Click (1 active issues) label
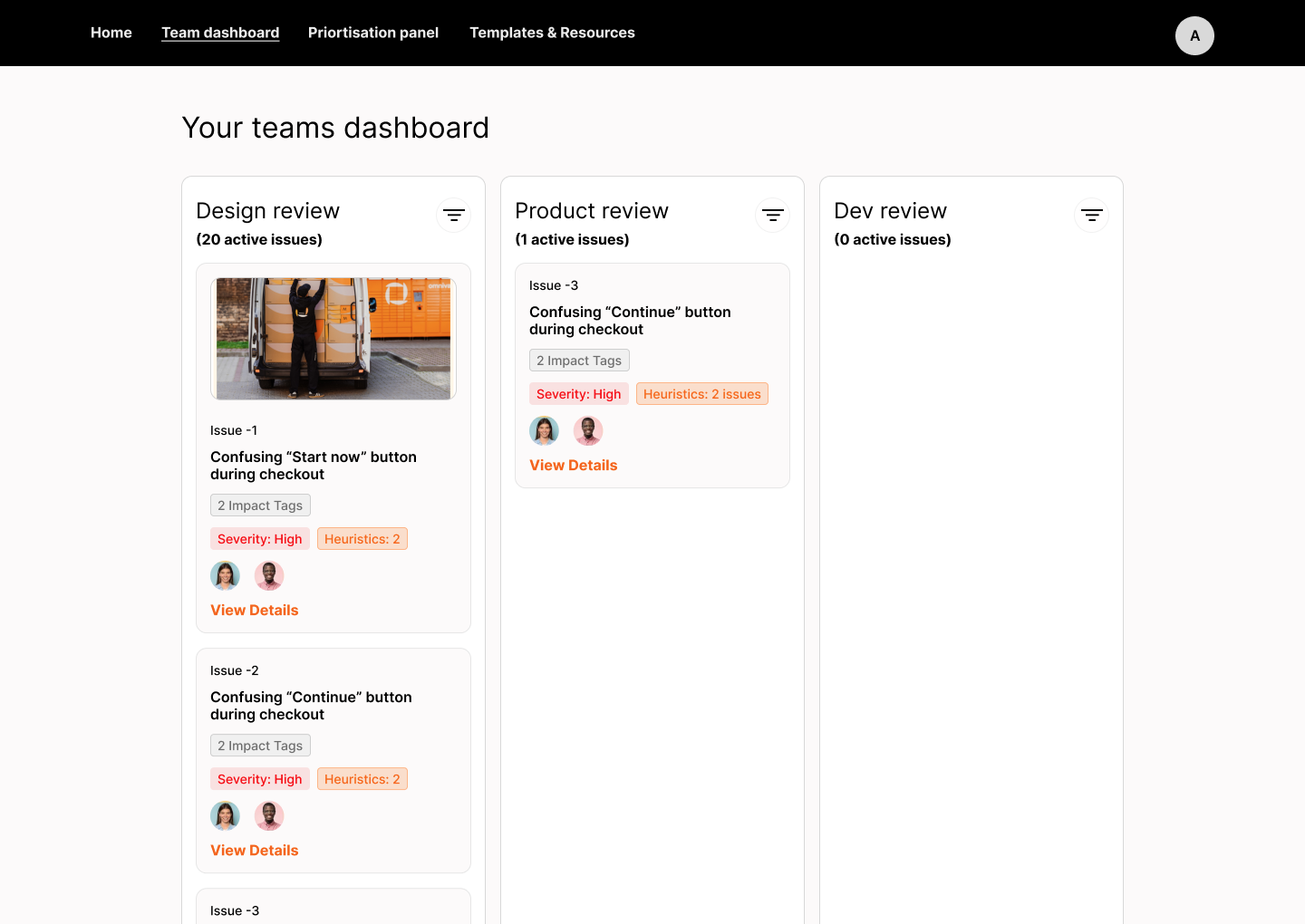The image size is (1305, 924). pyautogui.click(x=573, y=240)
